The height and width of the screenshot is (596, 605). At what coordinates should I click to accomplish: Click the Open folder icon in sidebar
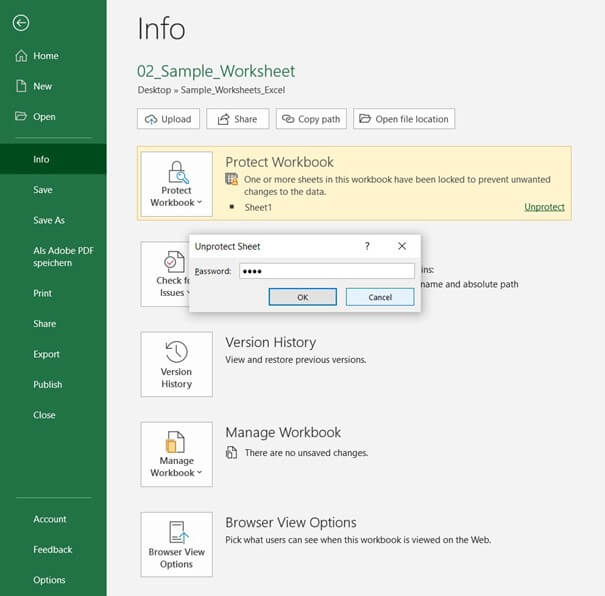point(21,116)
